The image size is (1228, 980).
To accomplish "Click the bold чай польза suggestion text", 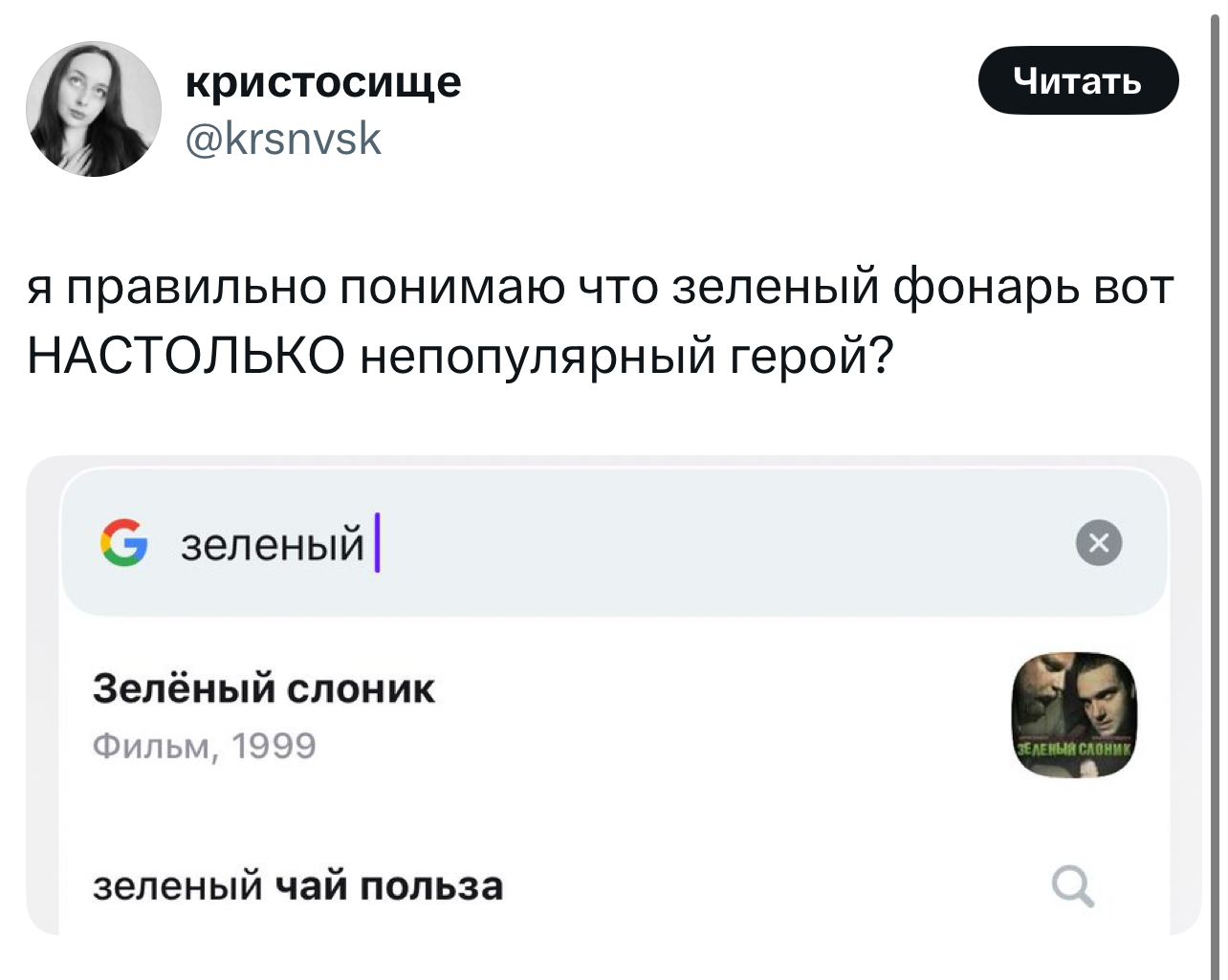I will tap(388, 886).
